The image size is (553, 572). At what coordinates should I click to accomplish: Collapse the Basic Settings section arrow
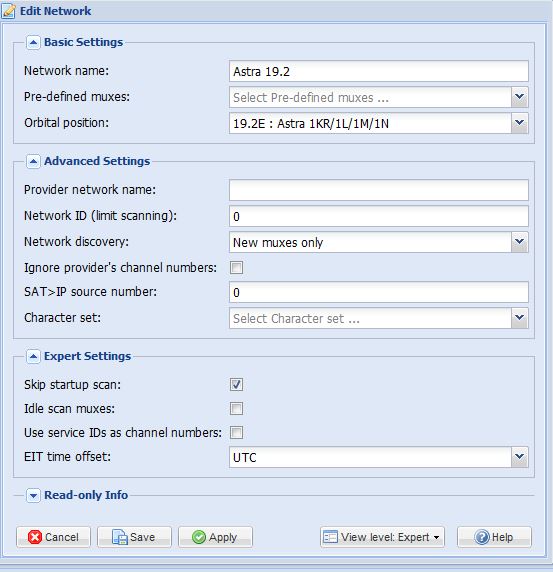tap(33, 42)
